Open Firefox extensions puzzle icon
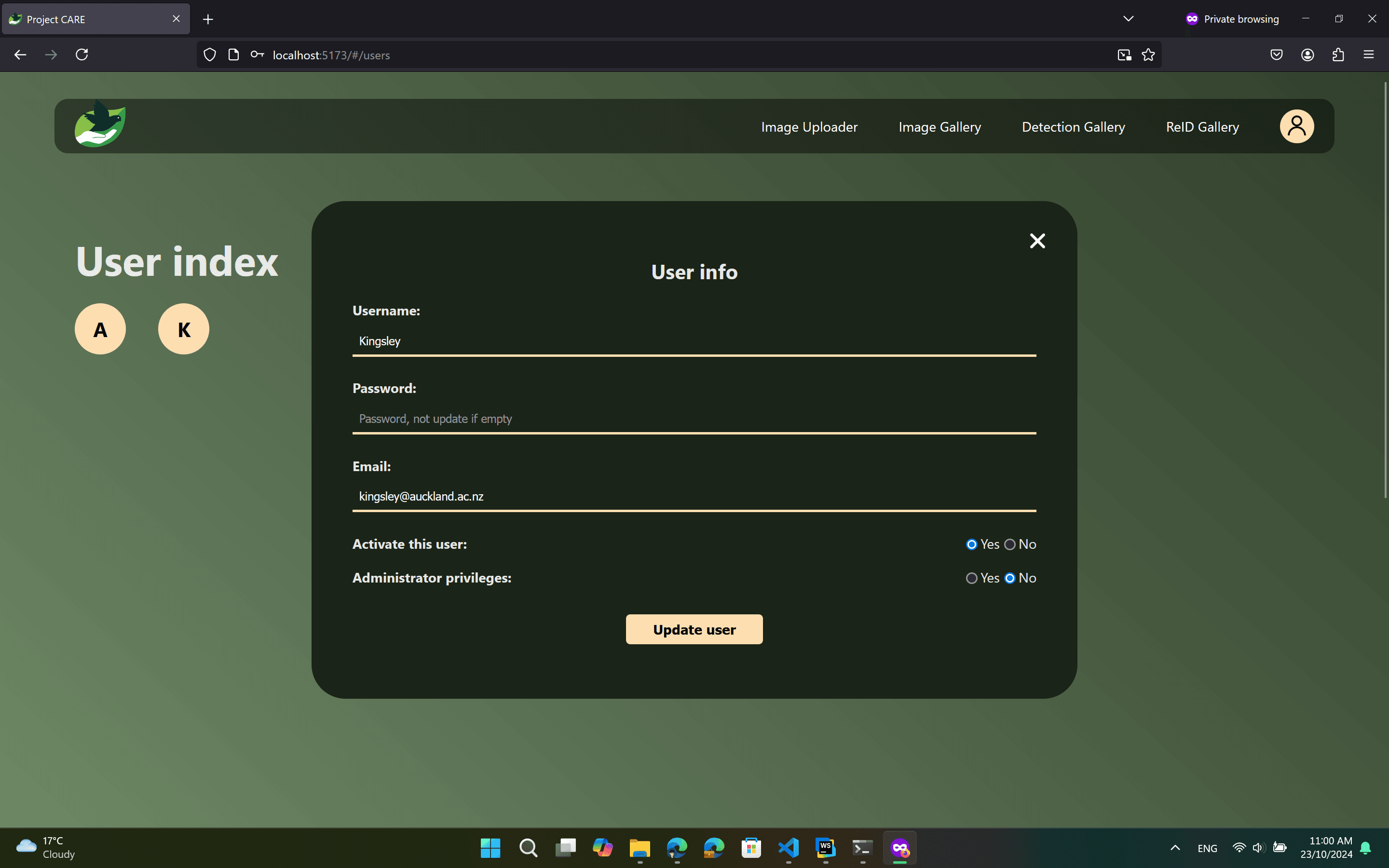 click(x=1338, y=55)
